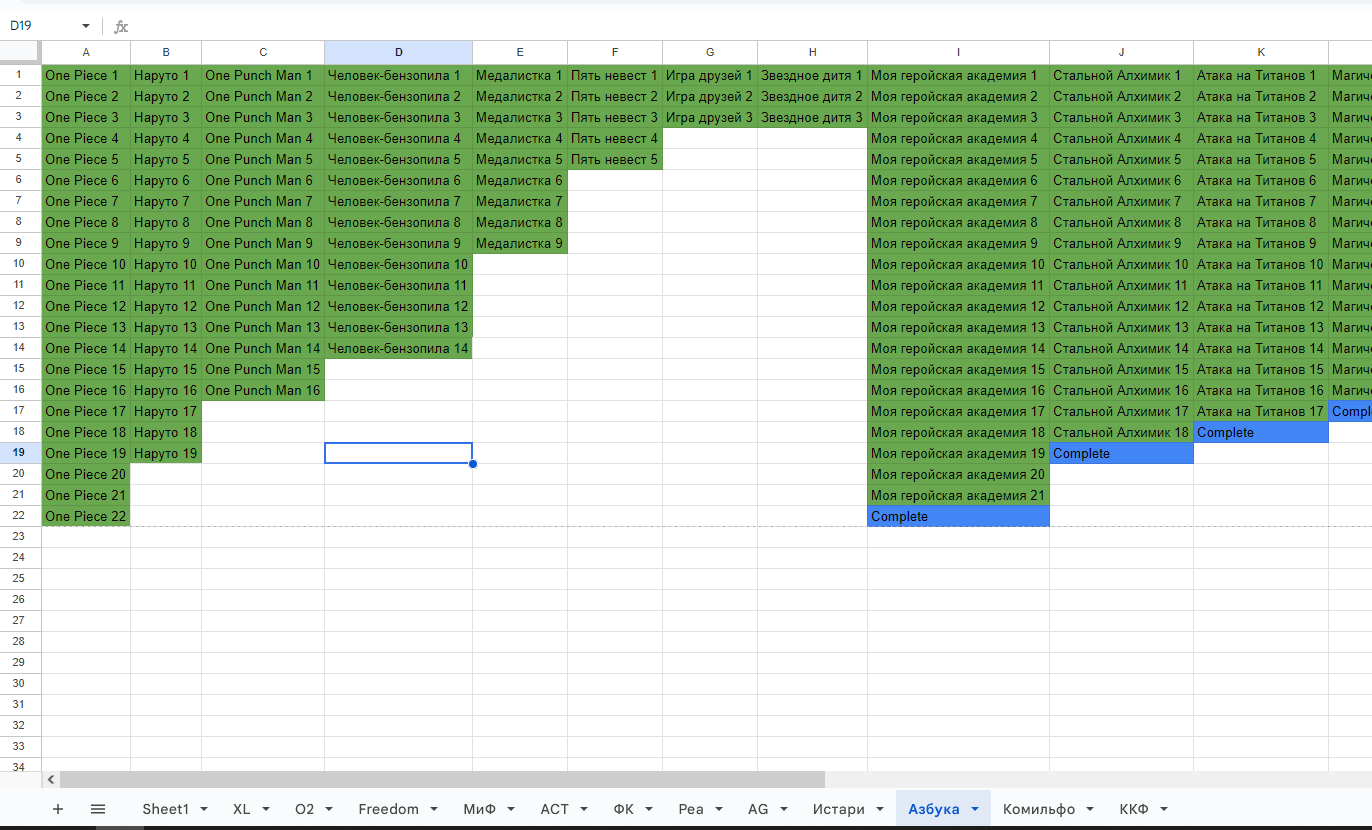Select cell 'Моя геройская академия 10'
The width and height of the screenshot is (1372, 830).
pos(958,264)
